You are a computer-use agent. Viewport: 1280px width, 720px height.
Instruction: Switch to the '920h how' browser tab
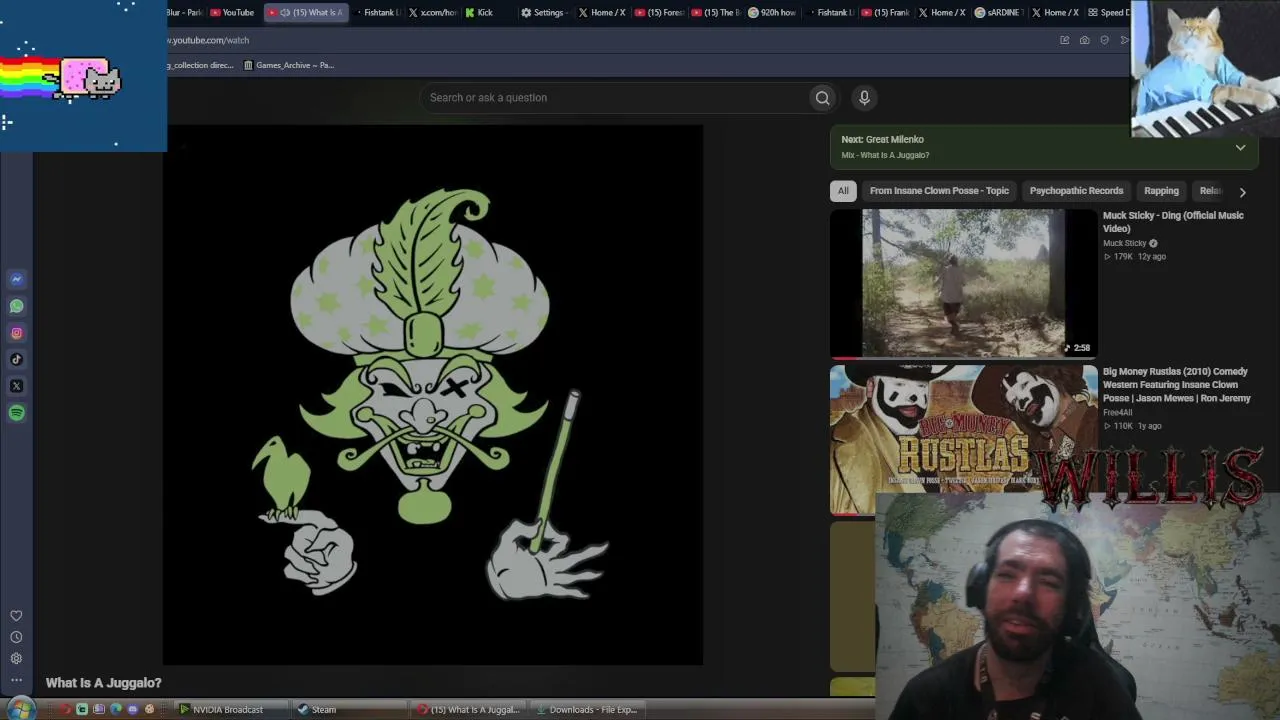click(773, 13)
